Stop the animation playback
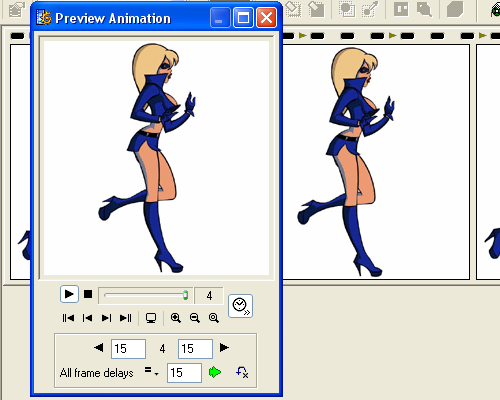This screenshot has width=500, height=400. (x=88, y=294)
